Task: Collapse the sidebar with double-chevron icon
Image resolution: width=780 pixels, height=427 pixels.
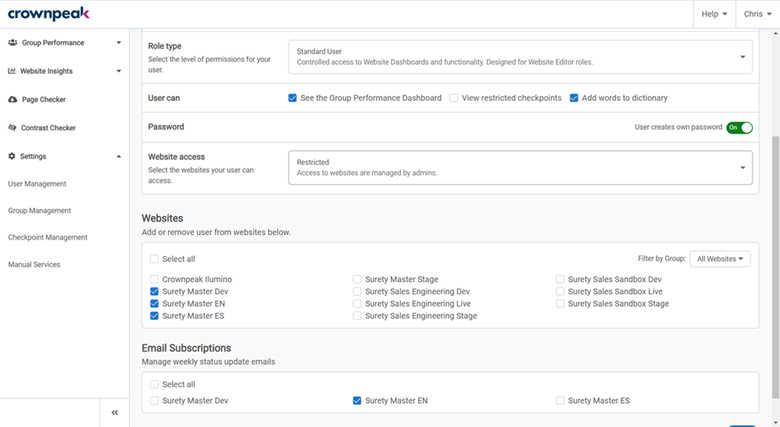Action: tap(114, 413)
